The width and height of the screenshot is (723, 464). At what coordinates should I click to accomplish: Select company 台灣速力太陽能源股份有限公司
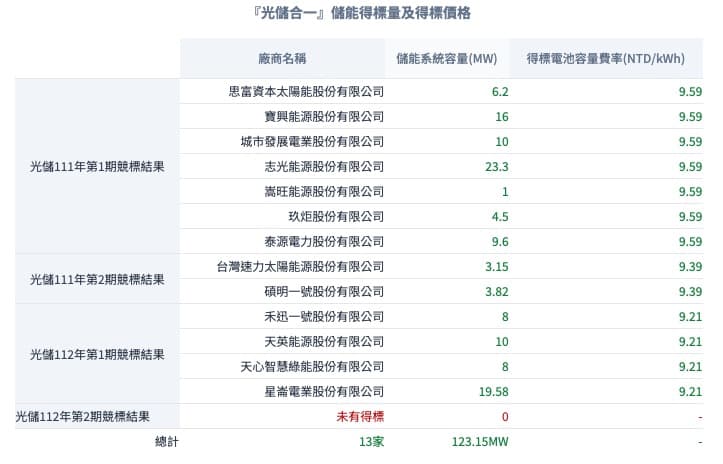(x=300, y=267)
